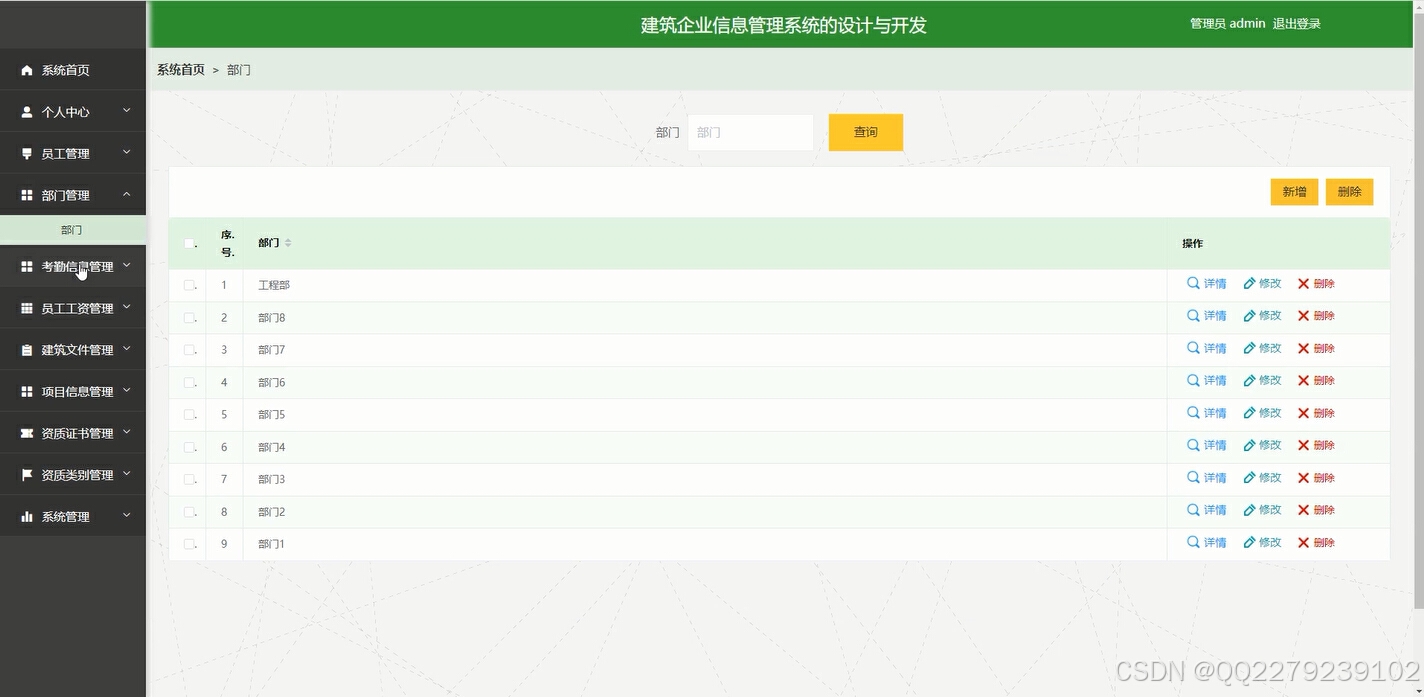Click the 退出登录 logout link
Screen dimensions: 1424x697
tap(1297, 23)
